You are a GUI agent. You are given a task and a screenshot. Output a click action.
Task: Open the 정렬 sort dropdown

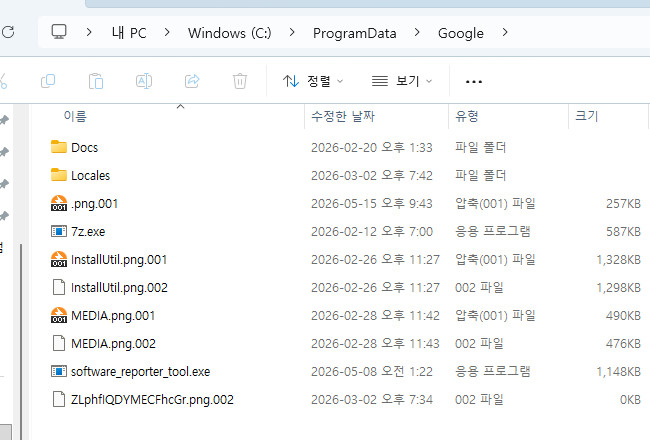click(x=313, y=81)
